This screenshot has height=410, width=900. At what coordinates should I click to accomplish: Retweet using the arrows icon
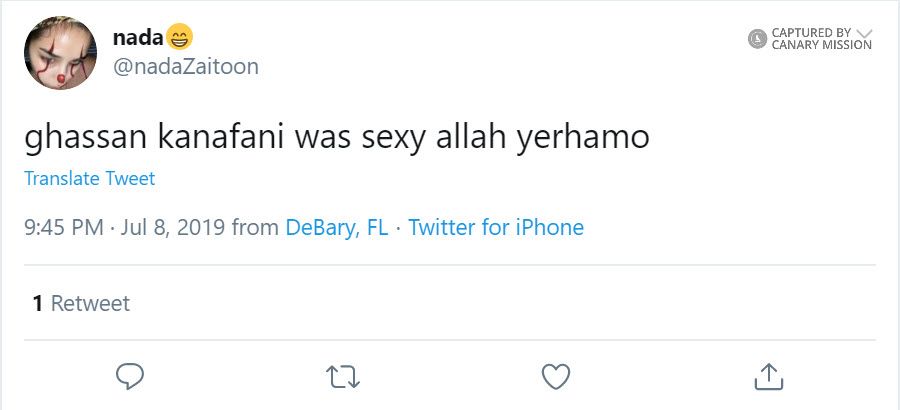(x=343, y=376)
